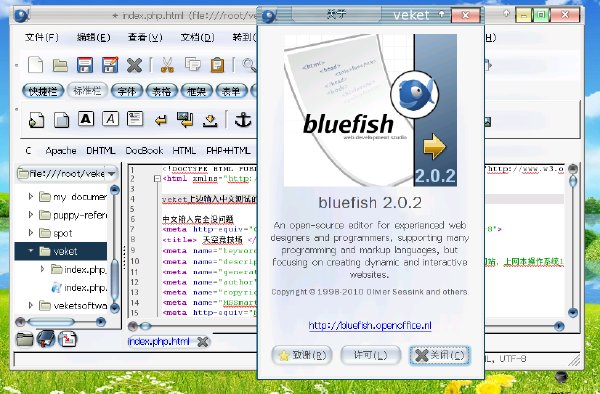Toggle the 标准栏 standard bar pill

(x=87, y=91)
